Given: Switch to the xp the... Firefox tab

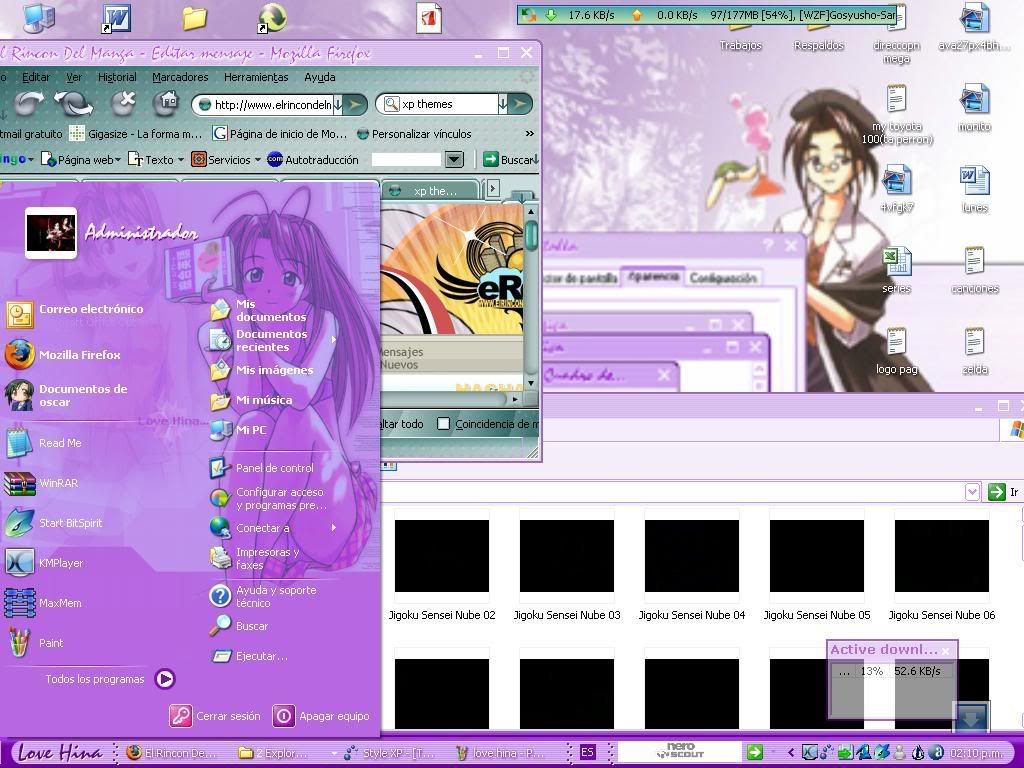Looking at the screenshot, I should 430,191.
